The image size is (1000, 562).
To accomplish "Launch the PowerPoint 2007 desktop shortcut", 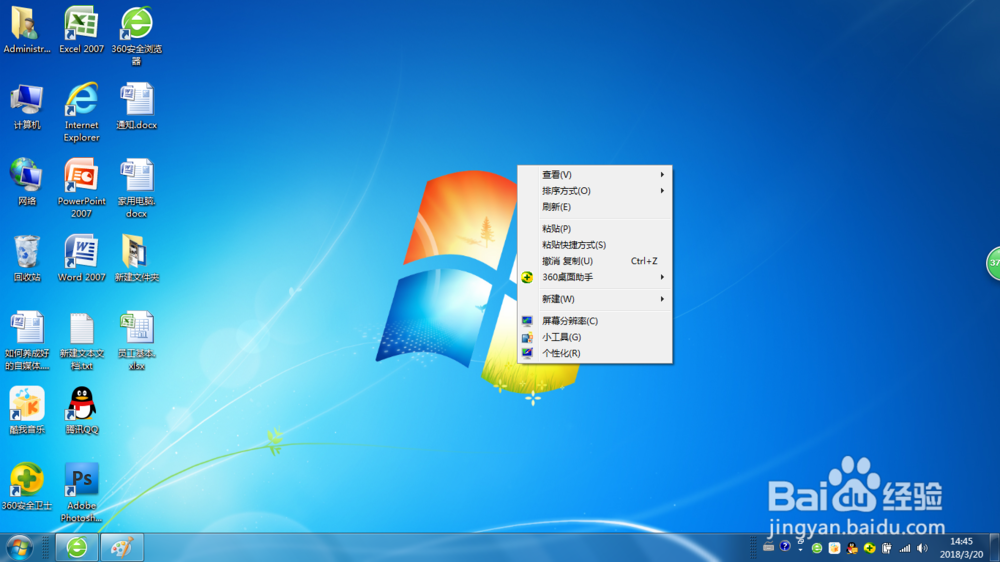I will (82, 188).
